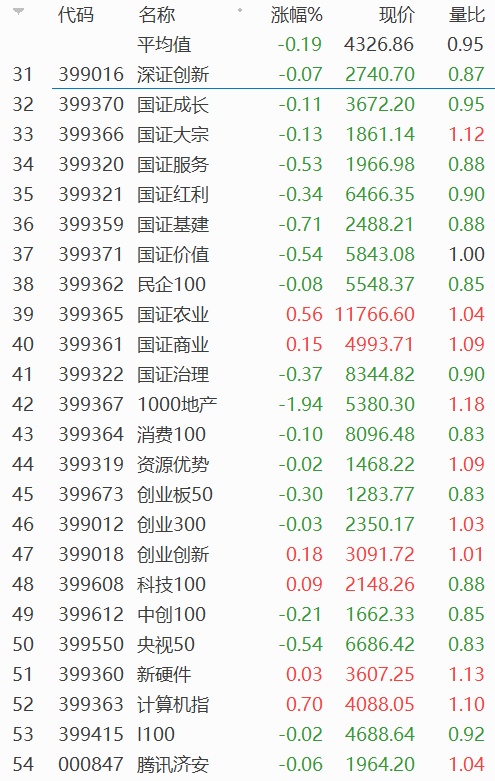Select the 国证成长 row
Image resolution: width=495 pixels, height=781 pixels.
tap(248, 105)
